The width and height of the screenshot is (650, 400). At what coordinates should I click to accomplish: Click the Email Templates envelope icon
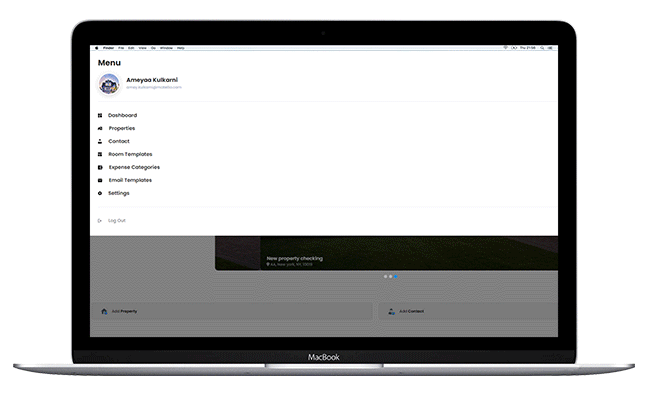(100, 180)
